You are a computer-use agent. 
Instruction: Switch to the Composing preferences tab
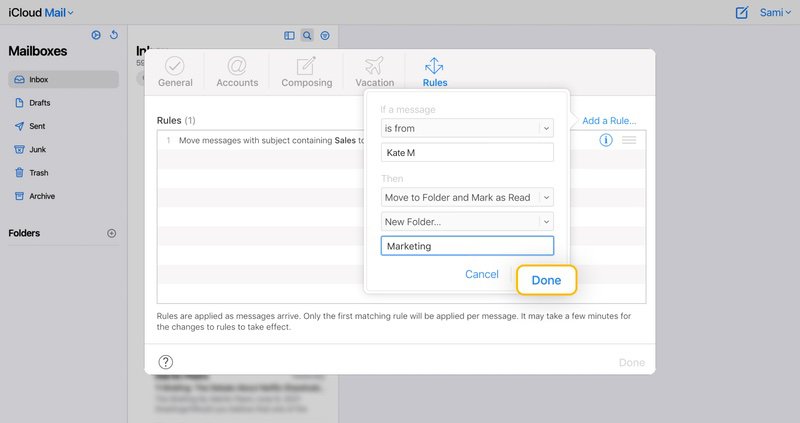[x=307, y=72]
